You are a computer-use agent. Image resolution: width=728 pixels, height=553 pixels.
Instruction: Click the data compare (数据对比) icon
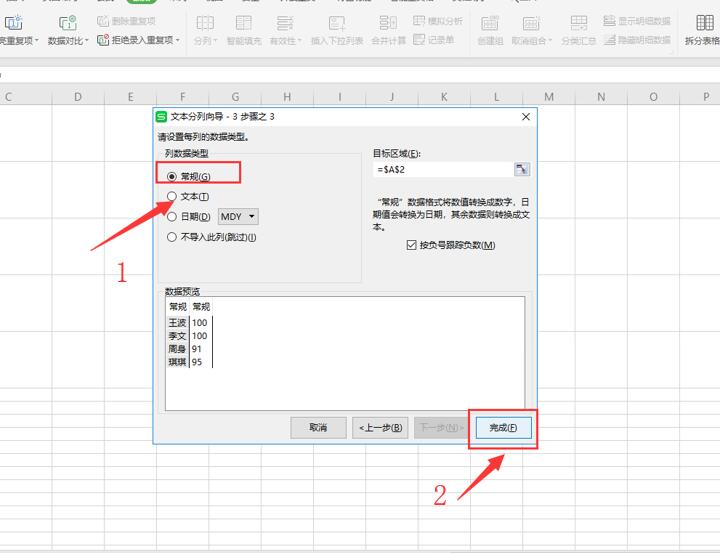pos(67,23)
